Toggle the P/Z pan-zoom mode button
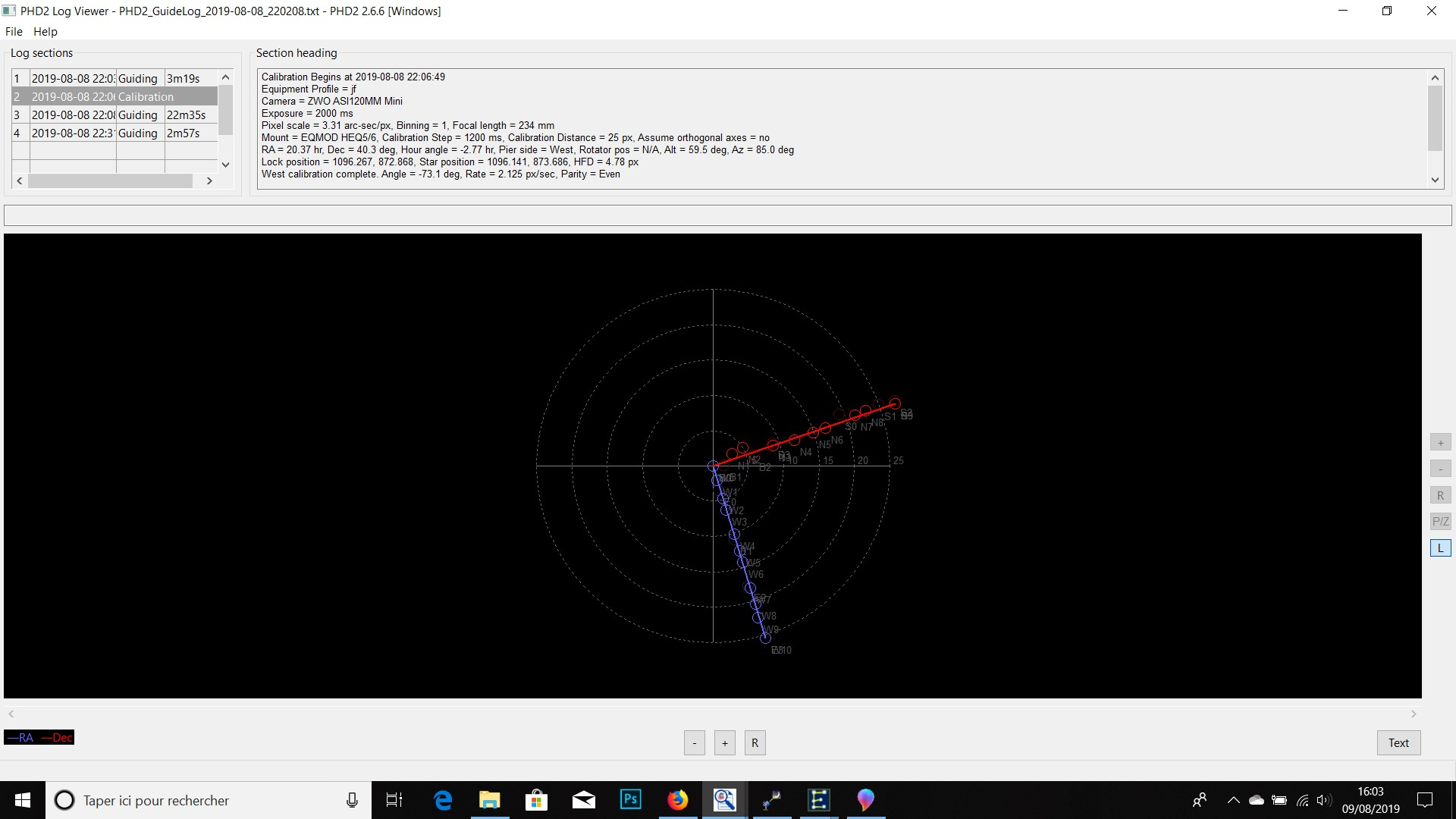1456x819 pixels. pos(1440,522)
